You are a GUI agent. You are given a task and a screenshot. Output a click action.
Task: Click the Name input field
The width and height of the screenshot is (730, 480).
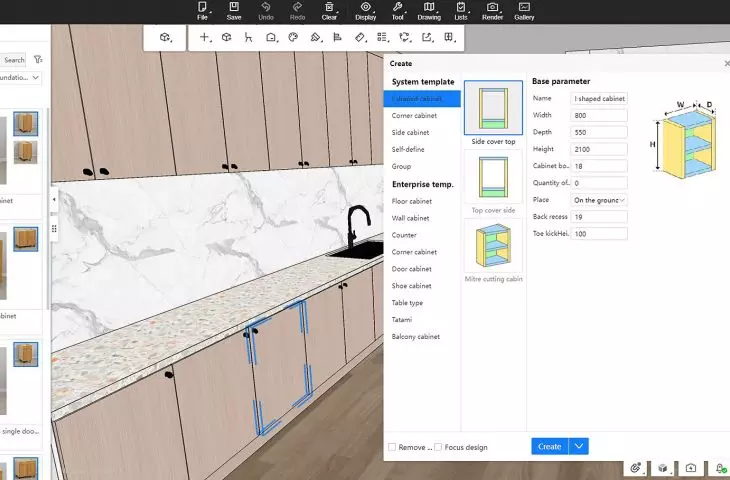click(x=599, y=99)
